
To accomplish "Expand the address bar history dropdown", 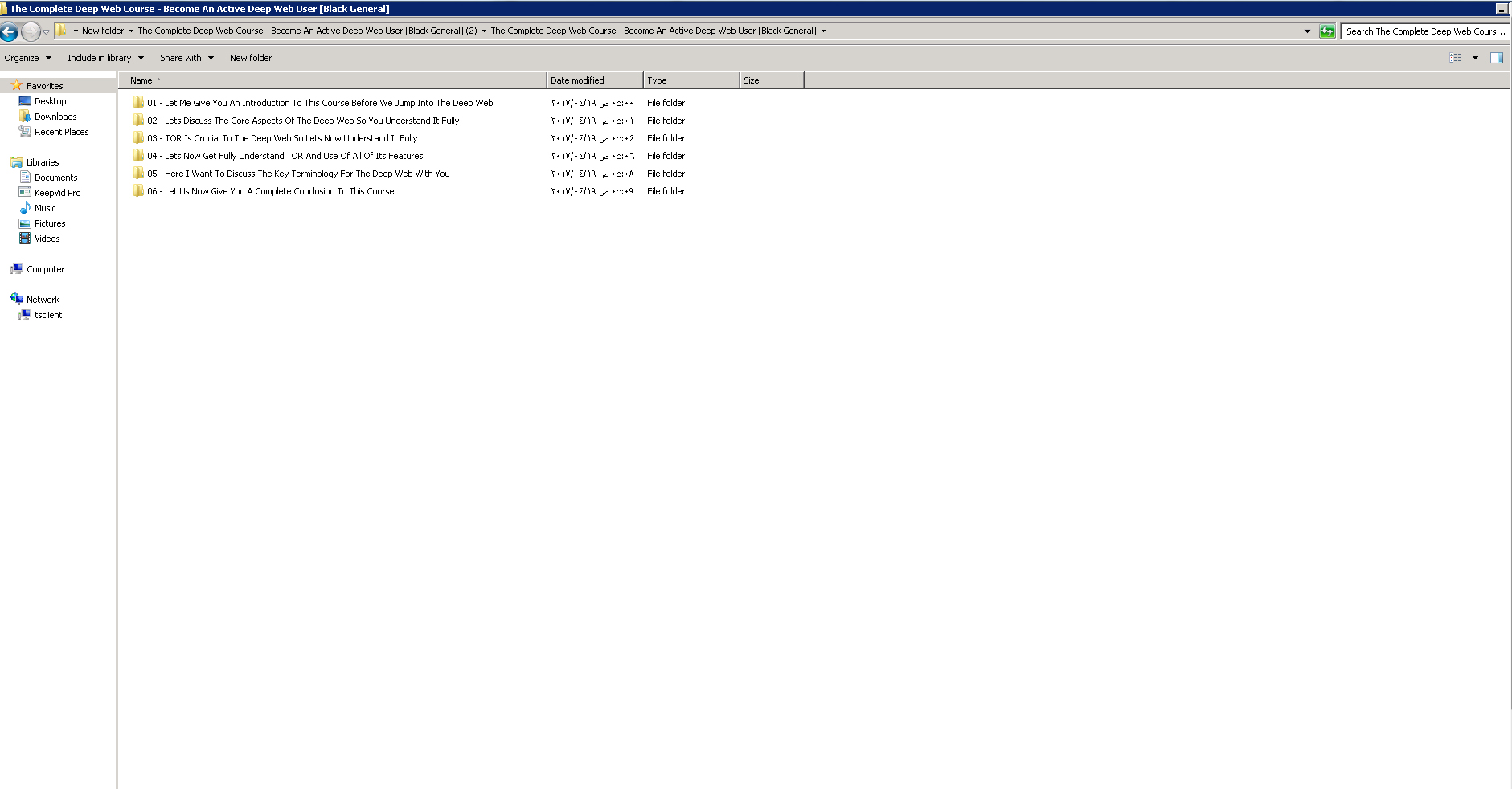I will pyautogui.click(x=1307, y=31).
